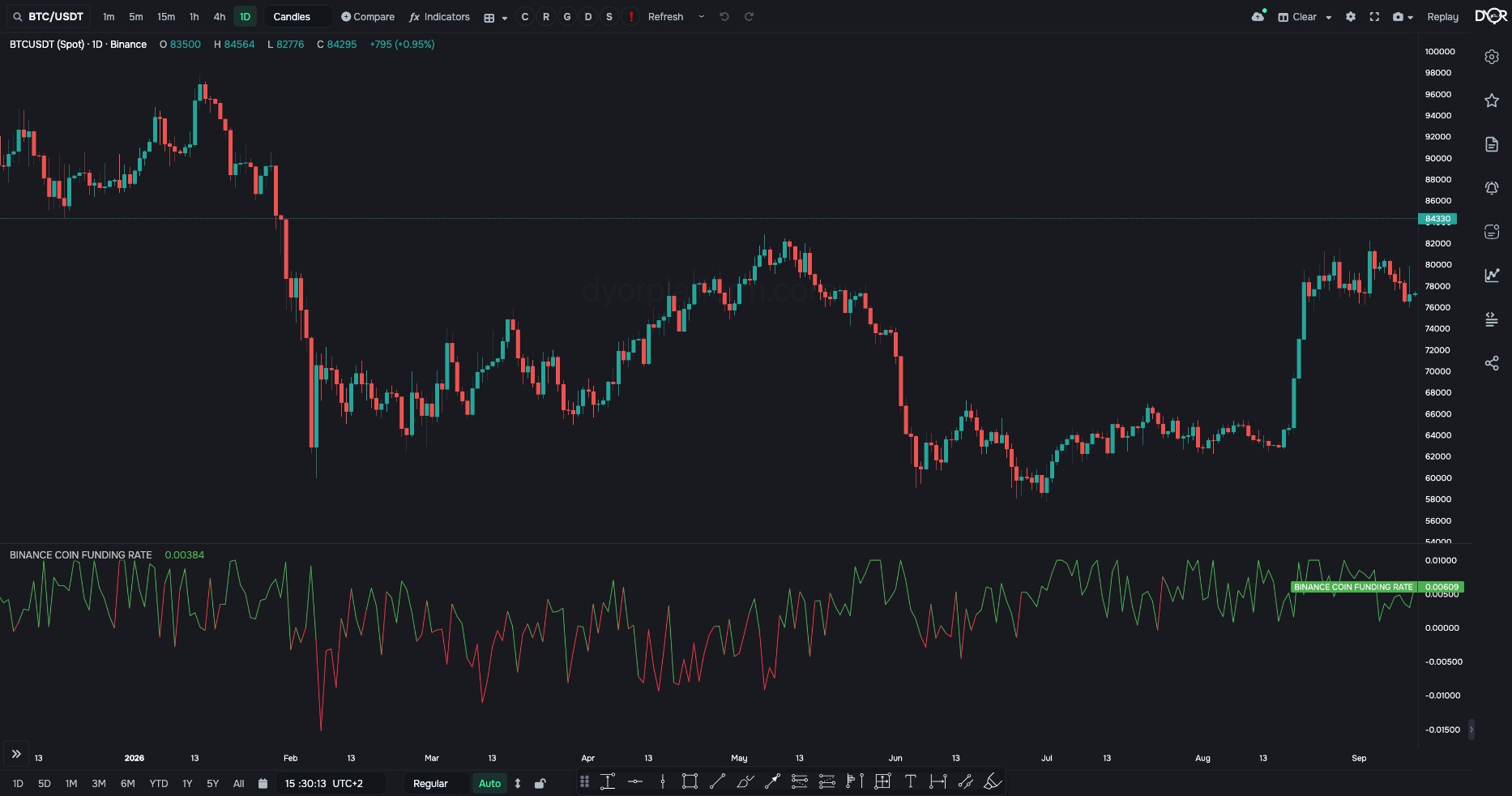This screenshot has width=1512, height=796.
Task: Click the undo arrow icon
Action: tap(724, 17)
